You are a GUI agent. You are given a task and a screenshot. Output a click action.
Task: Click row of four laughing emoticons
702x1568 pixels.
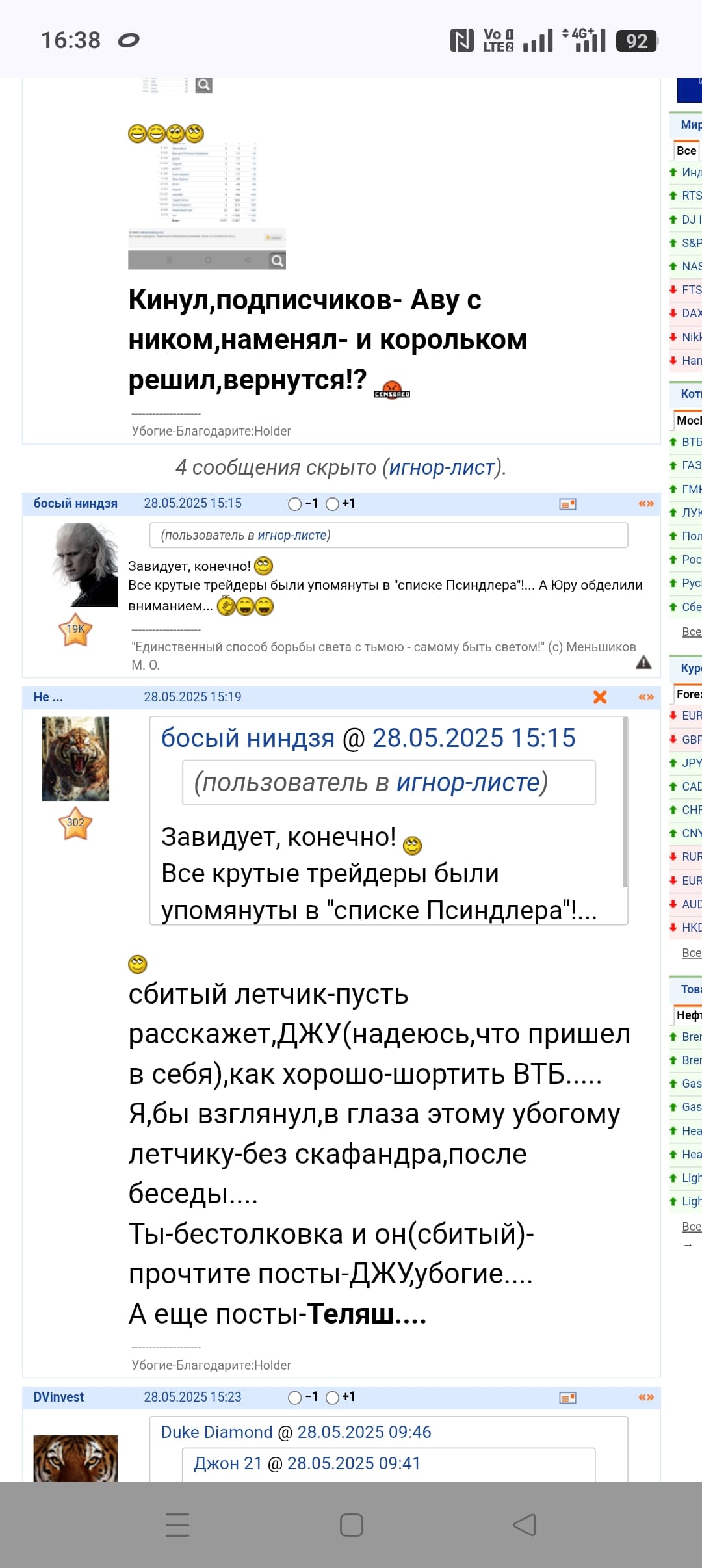pyautogui.click(x=166, y=134)
